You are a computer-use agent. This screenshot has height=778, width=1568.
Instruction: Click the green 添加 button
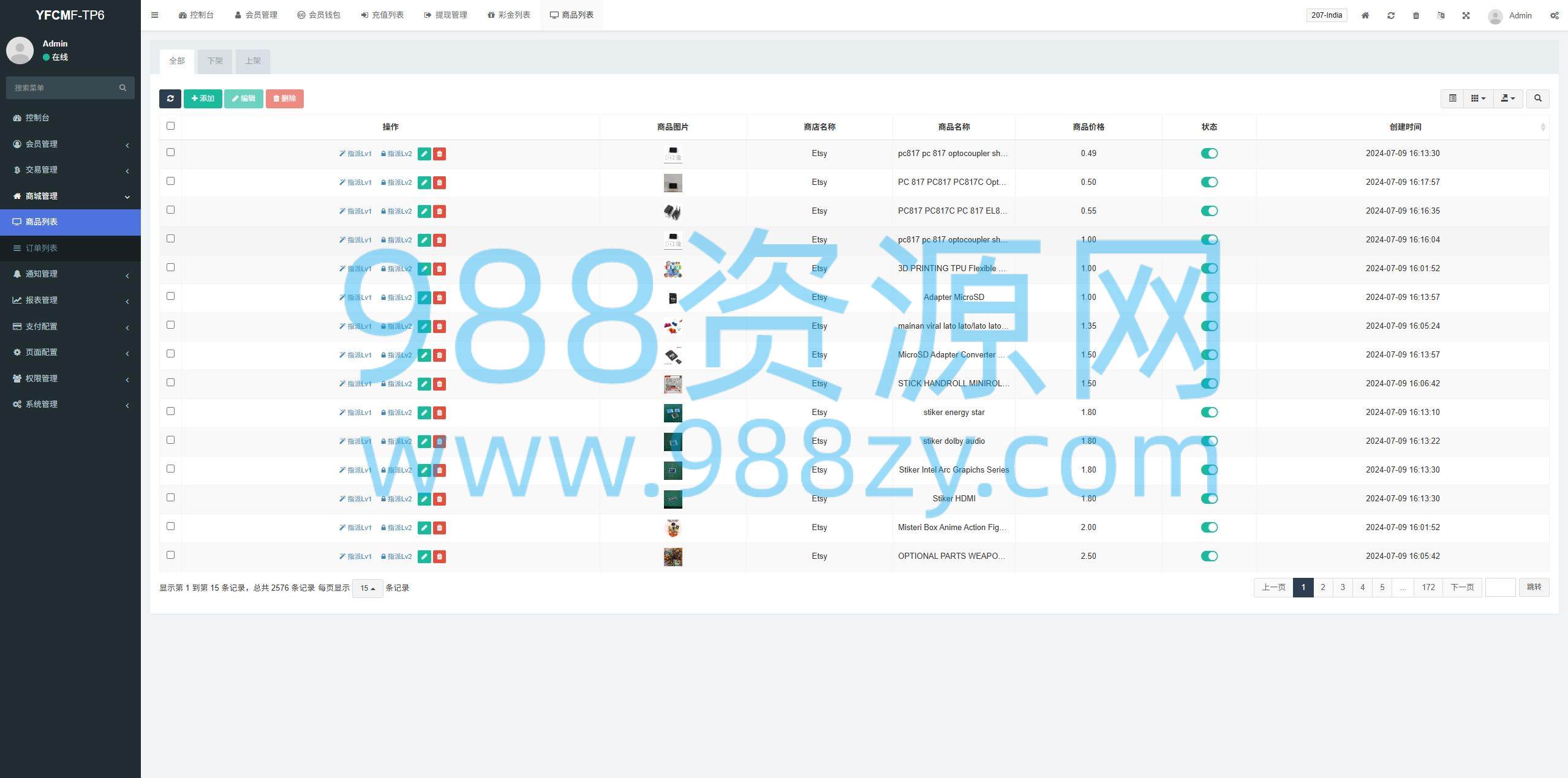[203, 99]
